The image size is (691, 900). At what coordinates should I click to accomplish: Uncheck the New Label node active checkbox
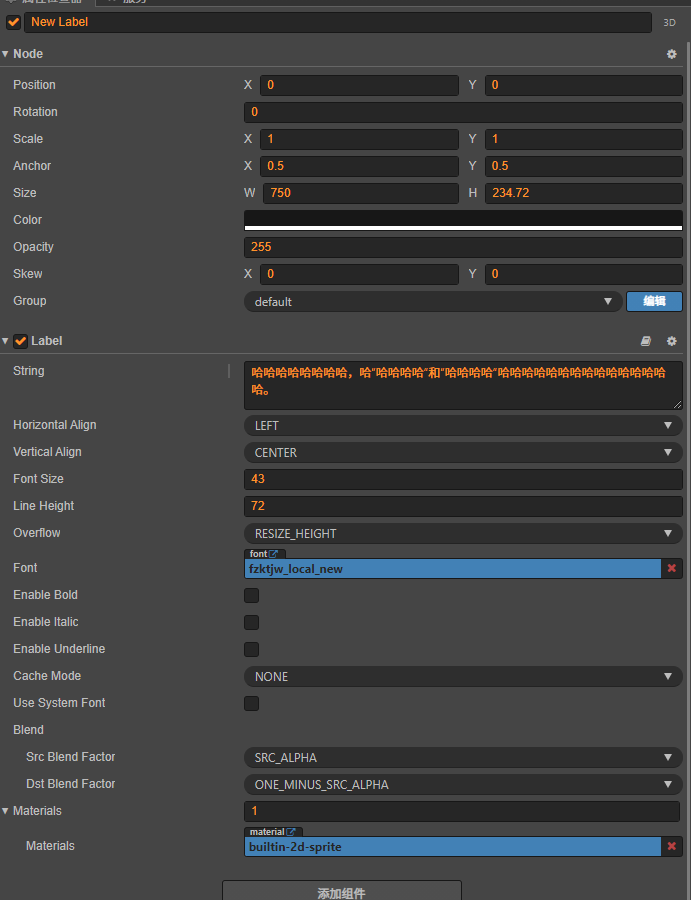point(14,22)
